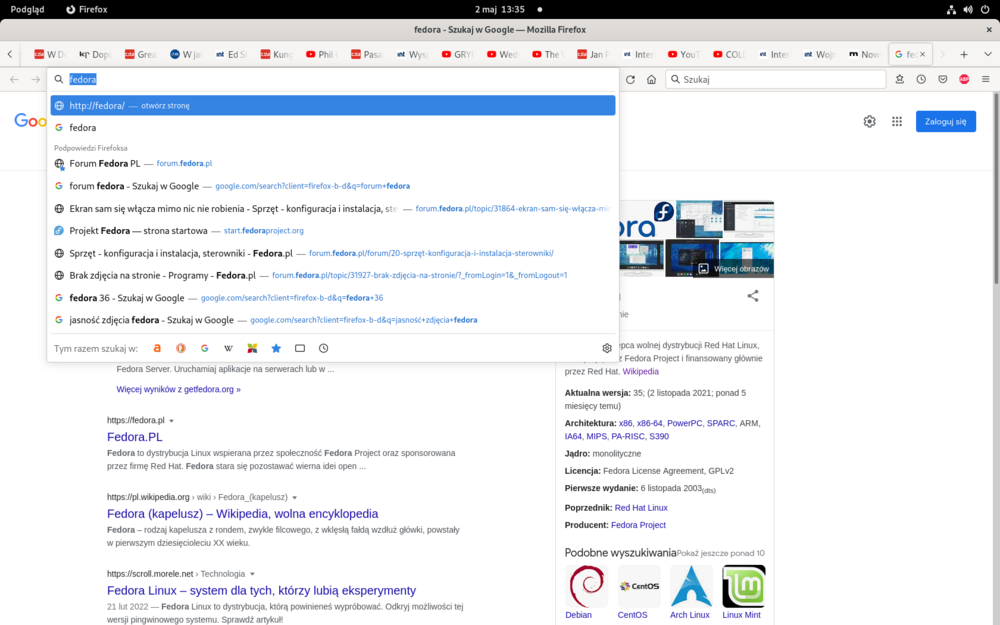
Task: Expand dropdown arrow next to scroll.morele.net result
Action: [252, 574]
